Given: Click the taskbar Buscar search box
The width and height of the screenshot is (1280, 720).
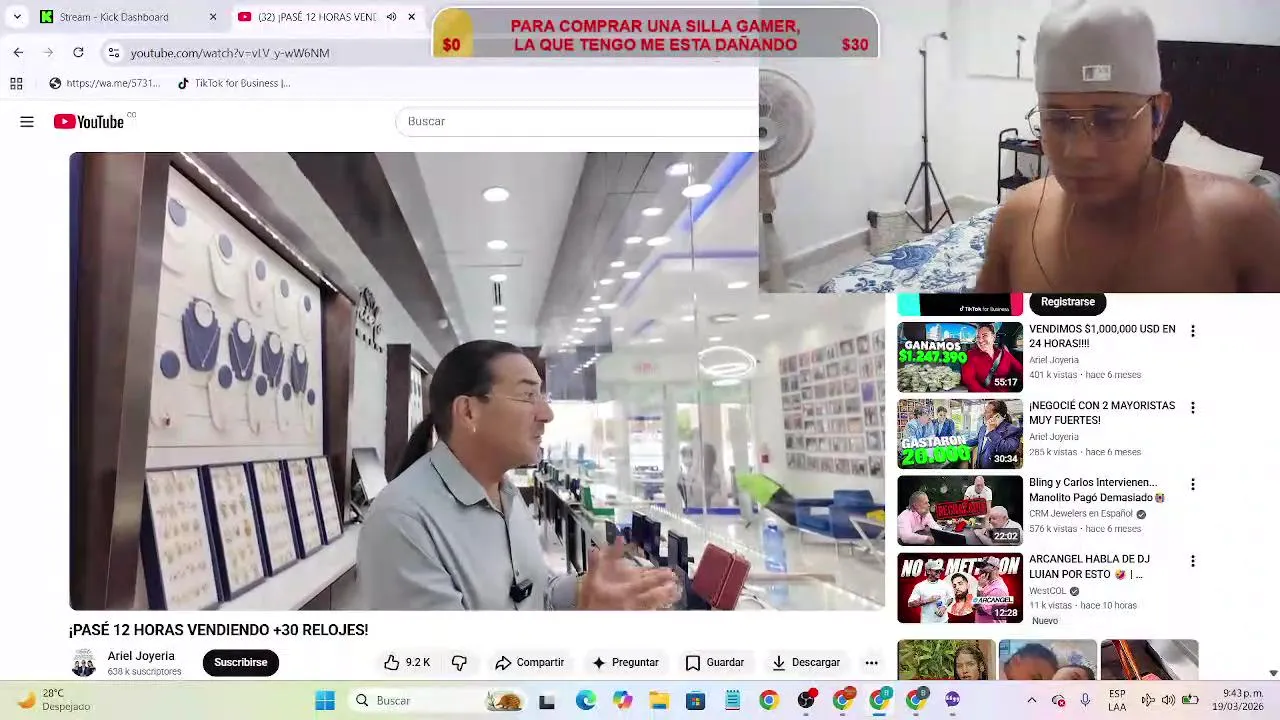Looking at the screenshot, I should (x=437, y=701).
